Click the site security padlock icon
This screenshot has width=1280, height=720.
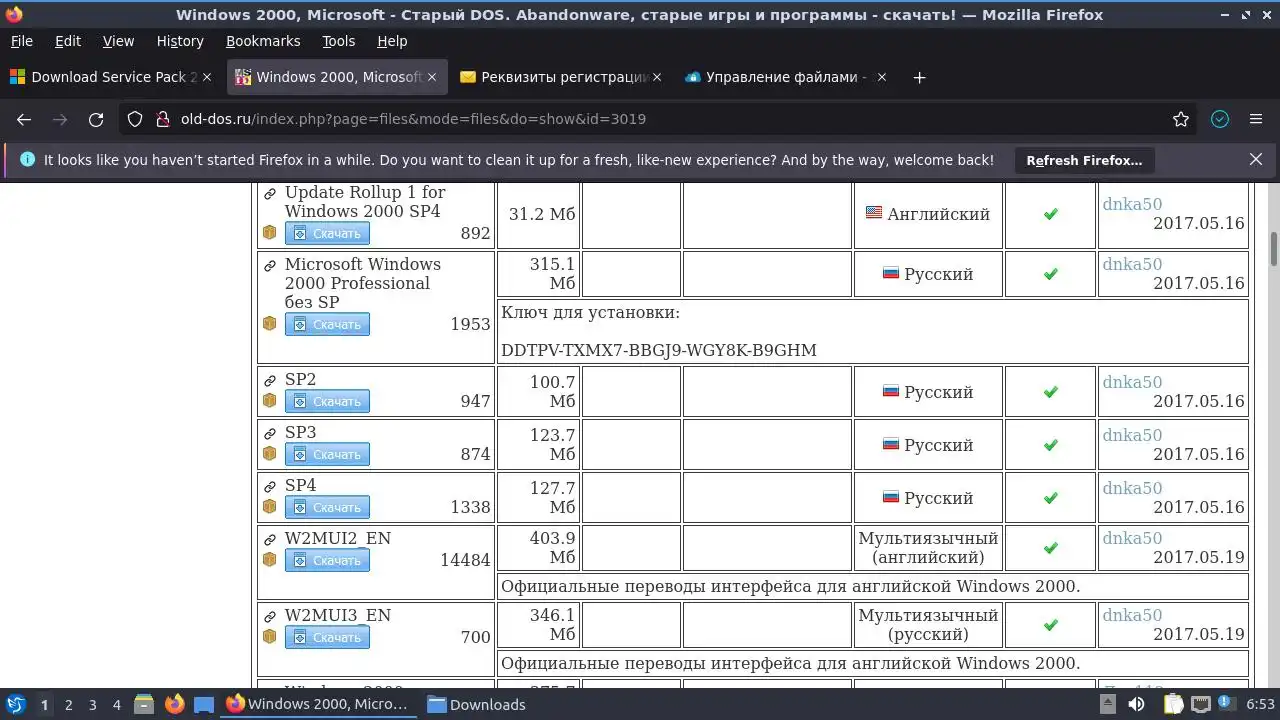[162, 119]
